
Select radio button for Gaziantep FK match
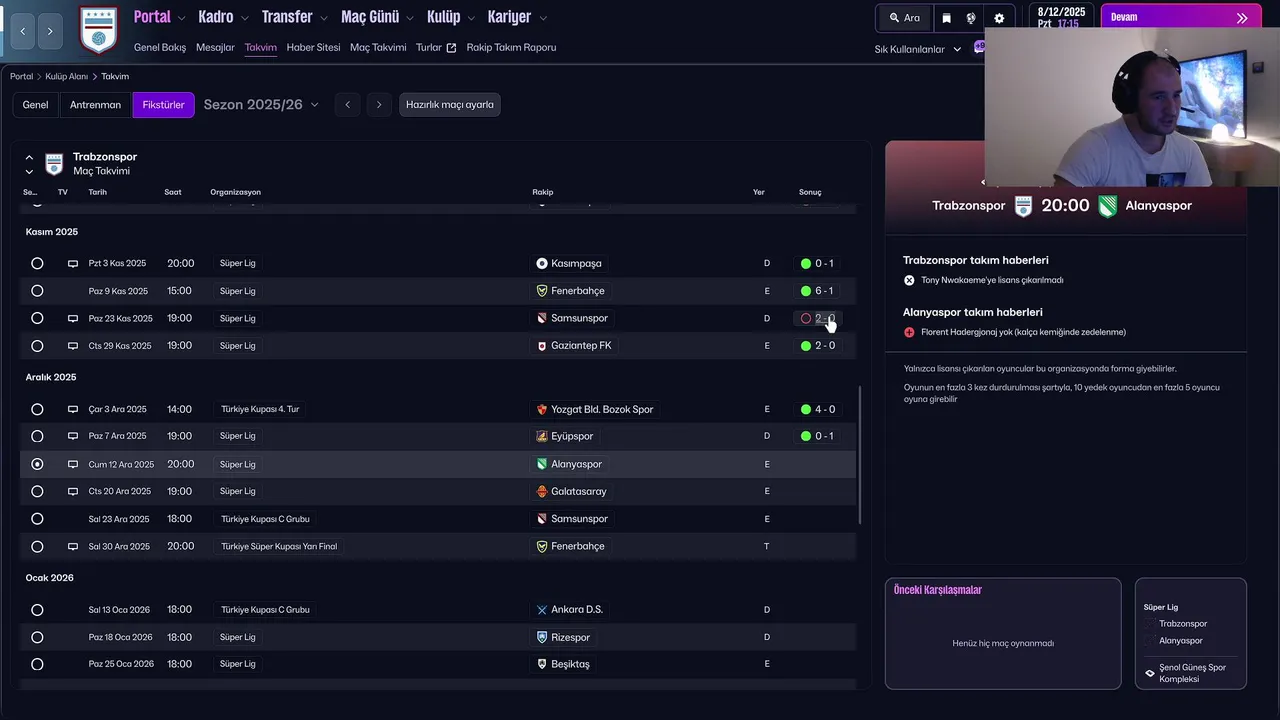pyautogui.click(x=37, y=346)
